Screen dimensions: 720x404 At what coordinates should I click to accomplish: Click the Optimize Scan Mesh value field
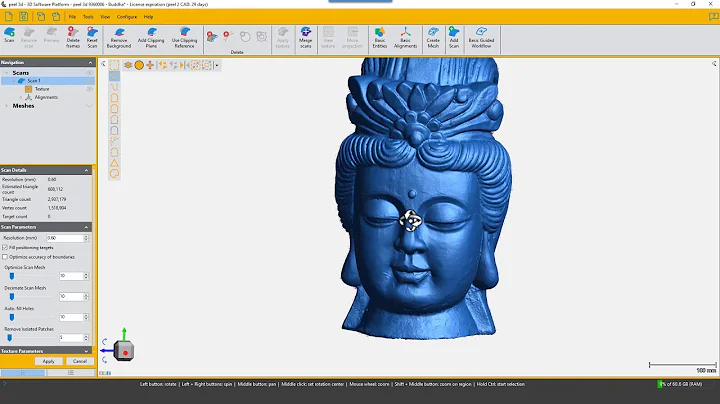[x=71, y=276]
